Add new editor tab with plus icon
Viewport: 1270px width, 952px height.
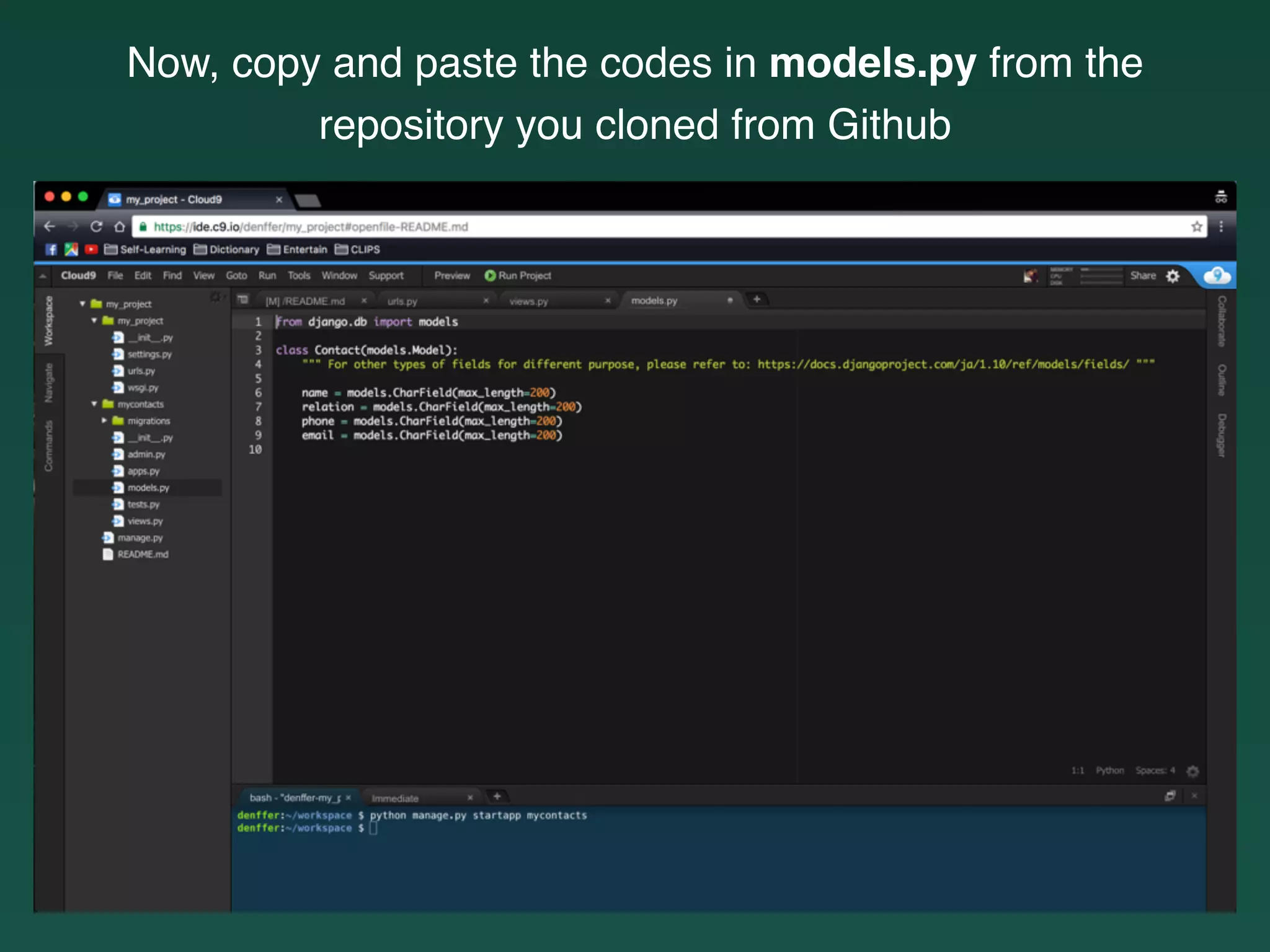point(757,299)
